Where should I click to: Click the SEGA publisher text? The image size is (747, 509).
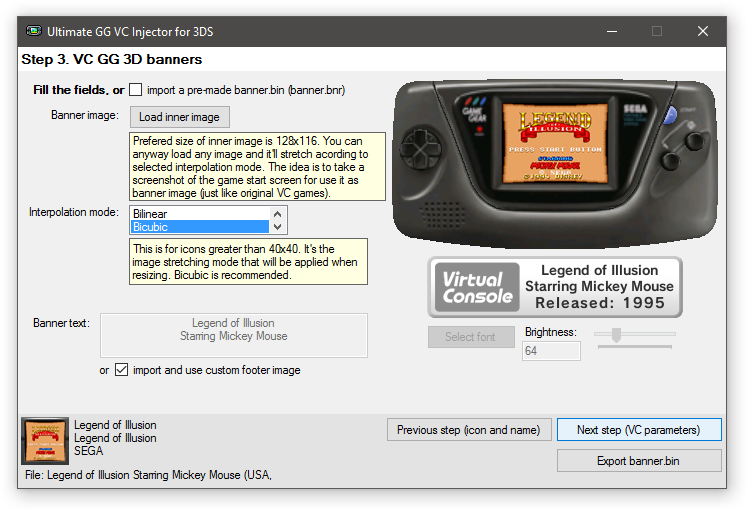[x=89, y=451]
